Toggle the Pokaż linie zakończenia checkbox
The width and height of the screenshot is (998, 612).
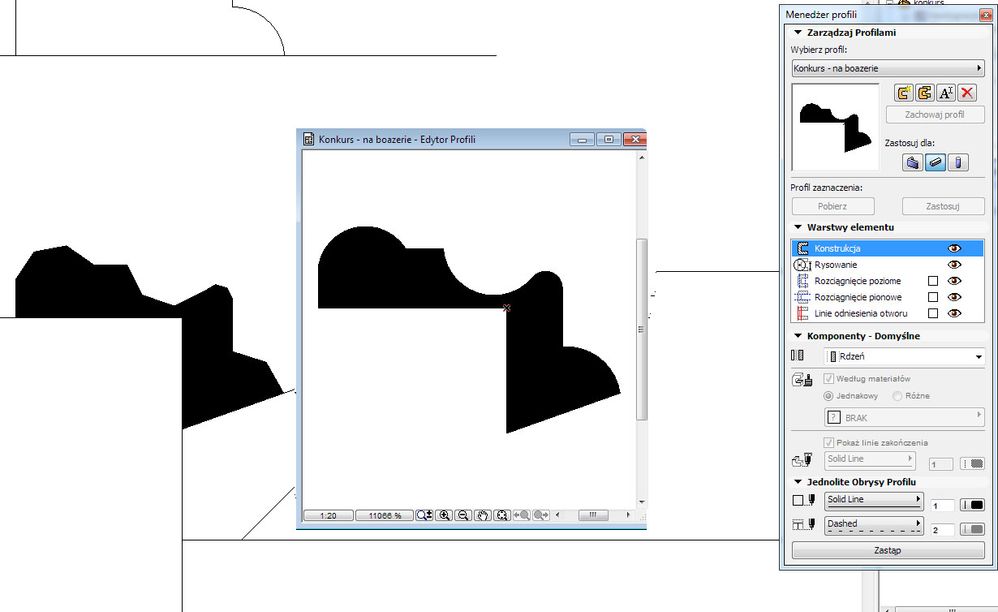829,442
